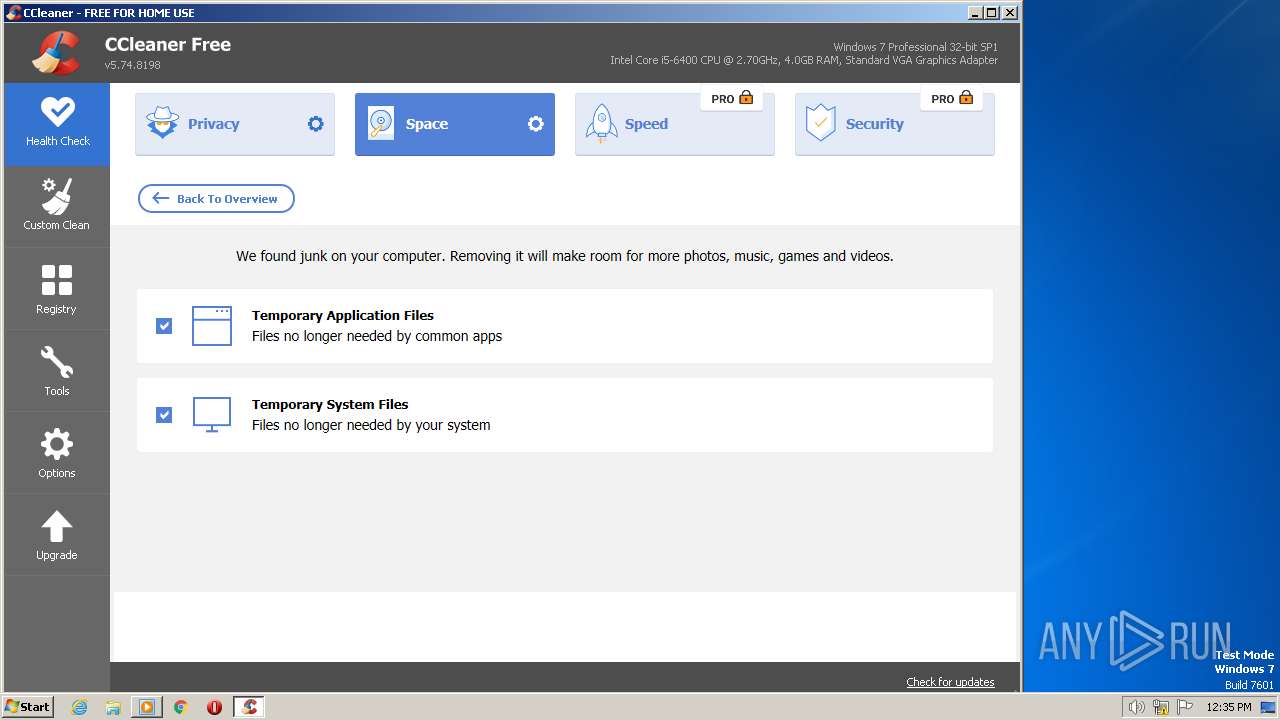Select the Space tab

[x=455, y=124]
